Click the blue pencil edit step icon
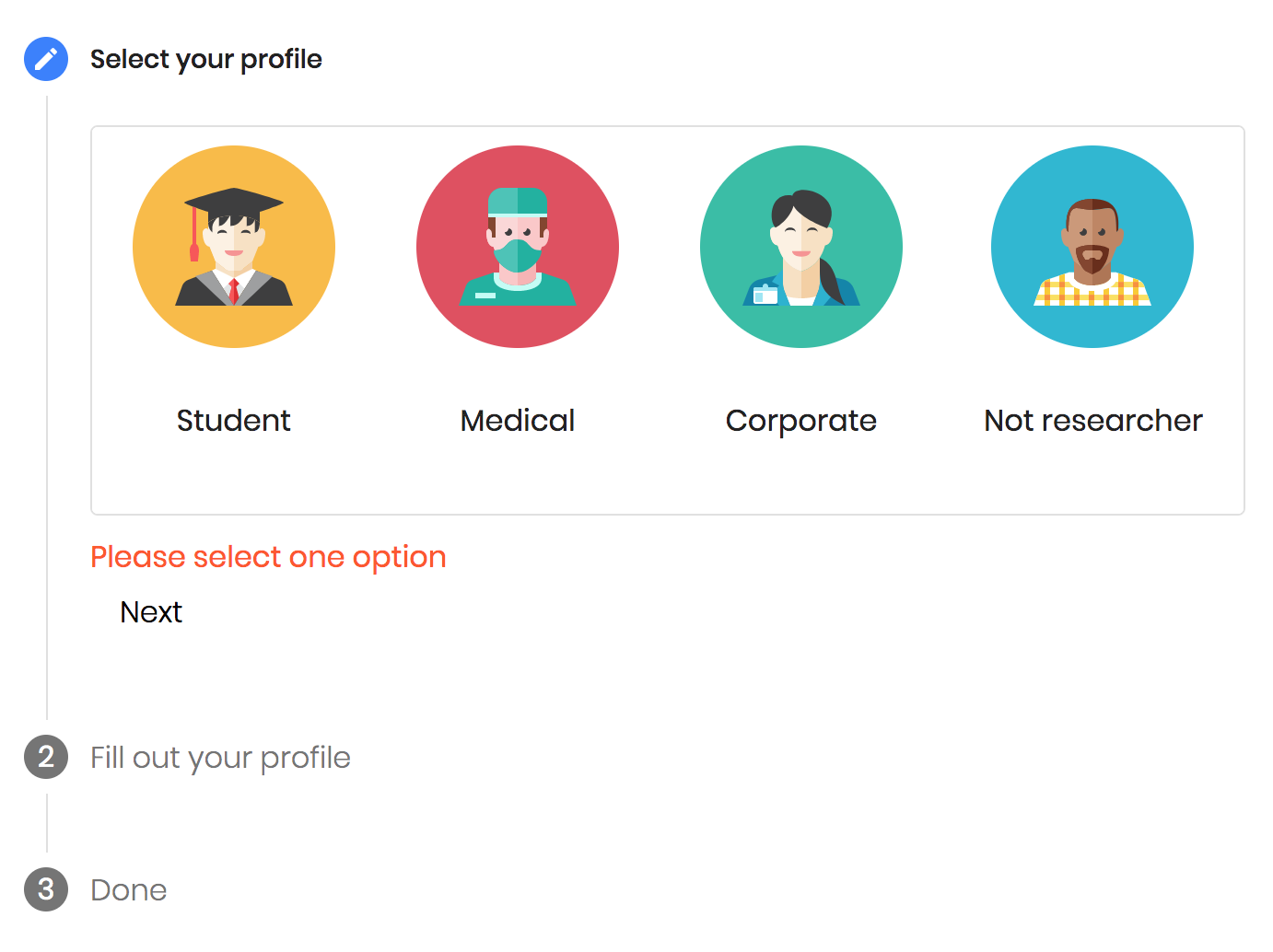Screen dimensions: 1273x952 point(46,59)
